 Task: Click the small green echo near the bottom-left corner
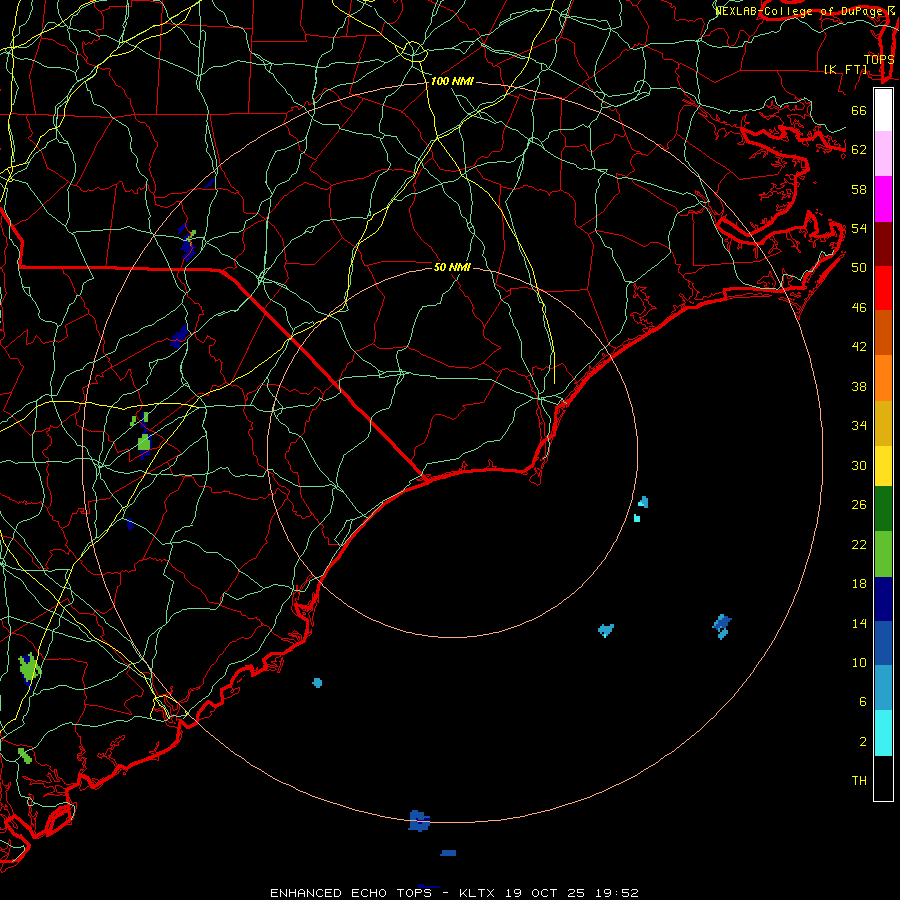25,755
